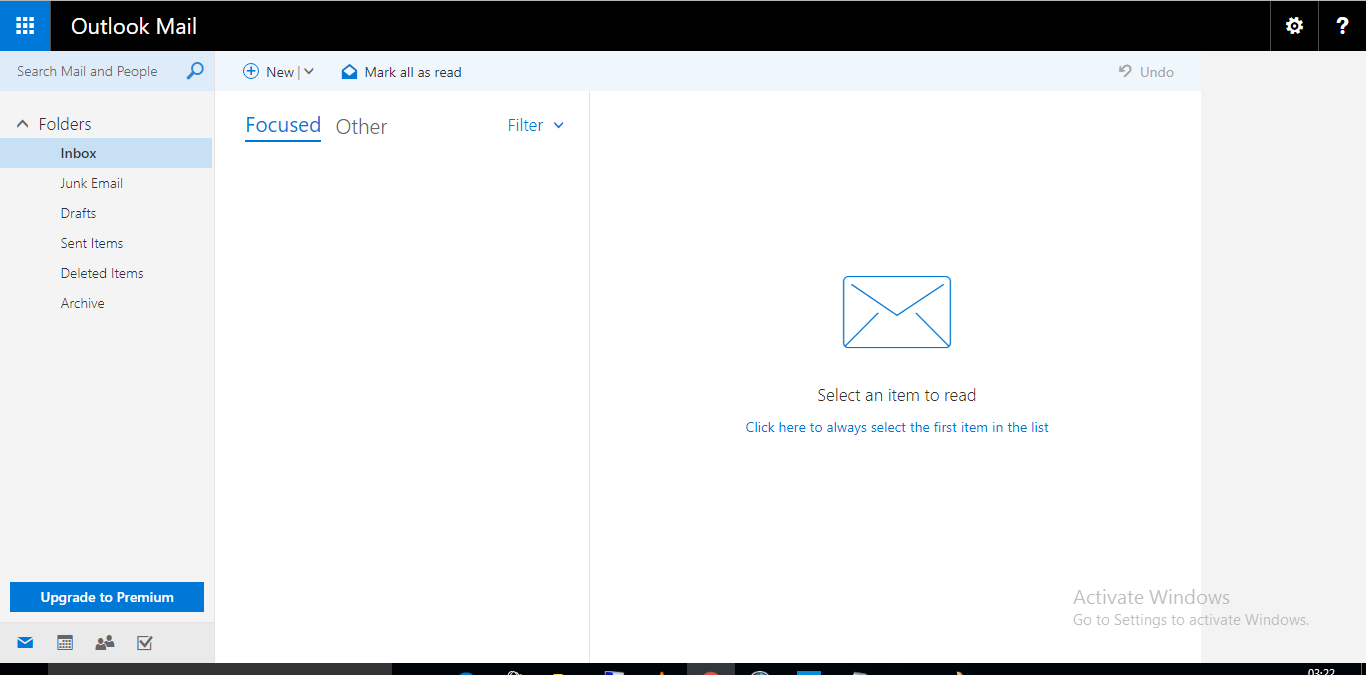Image resolution: width=1366 pixels, height=675 pixels.
Task: Switch to People module icon
Action: [x=105, y=643]
